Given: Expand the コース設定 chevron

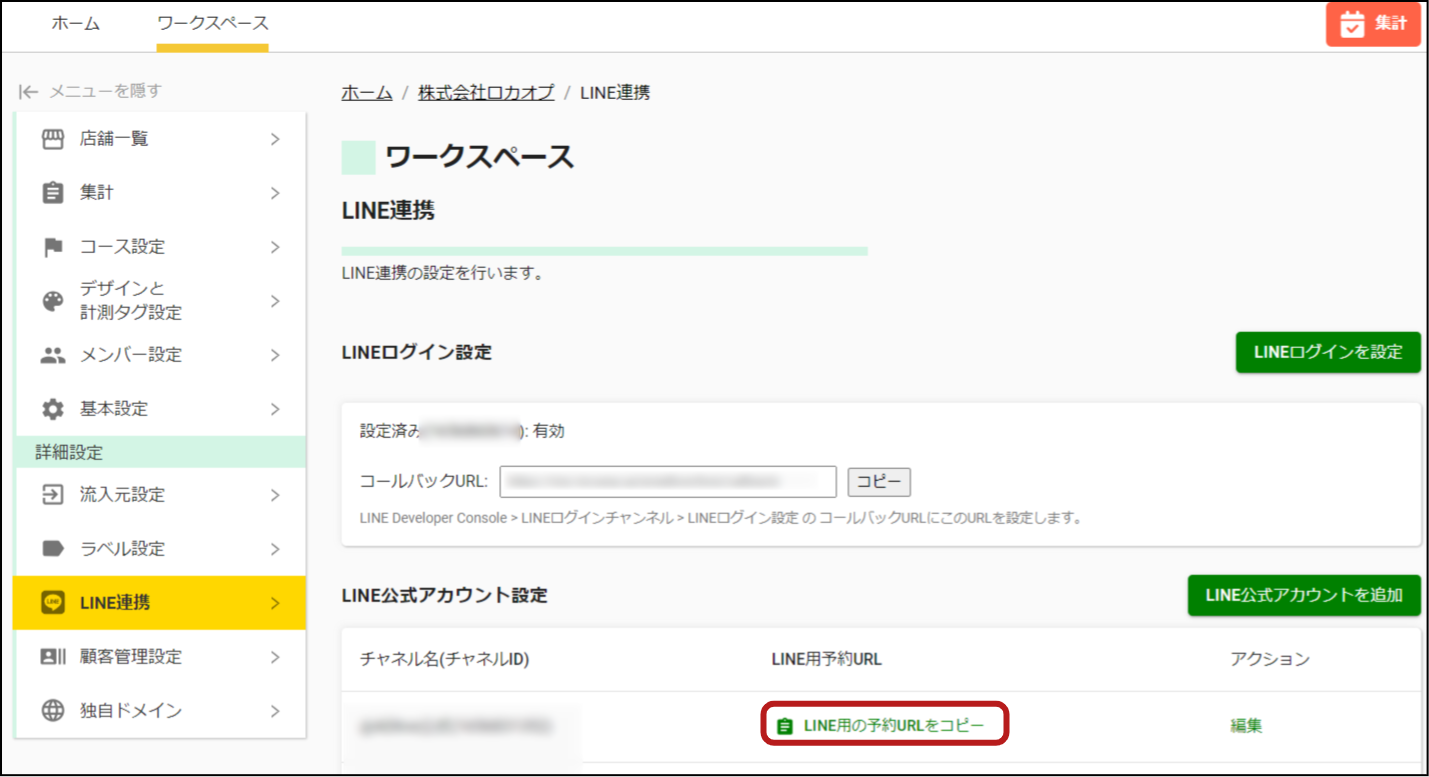Looking at the screenshot, I should point(275,247).
